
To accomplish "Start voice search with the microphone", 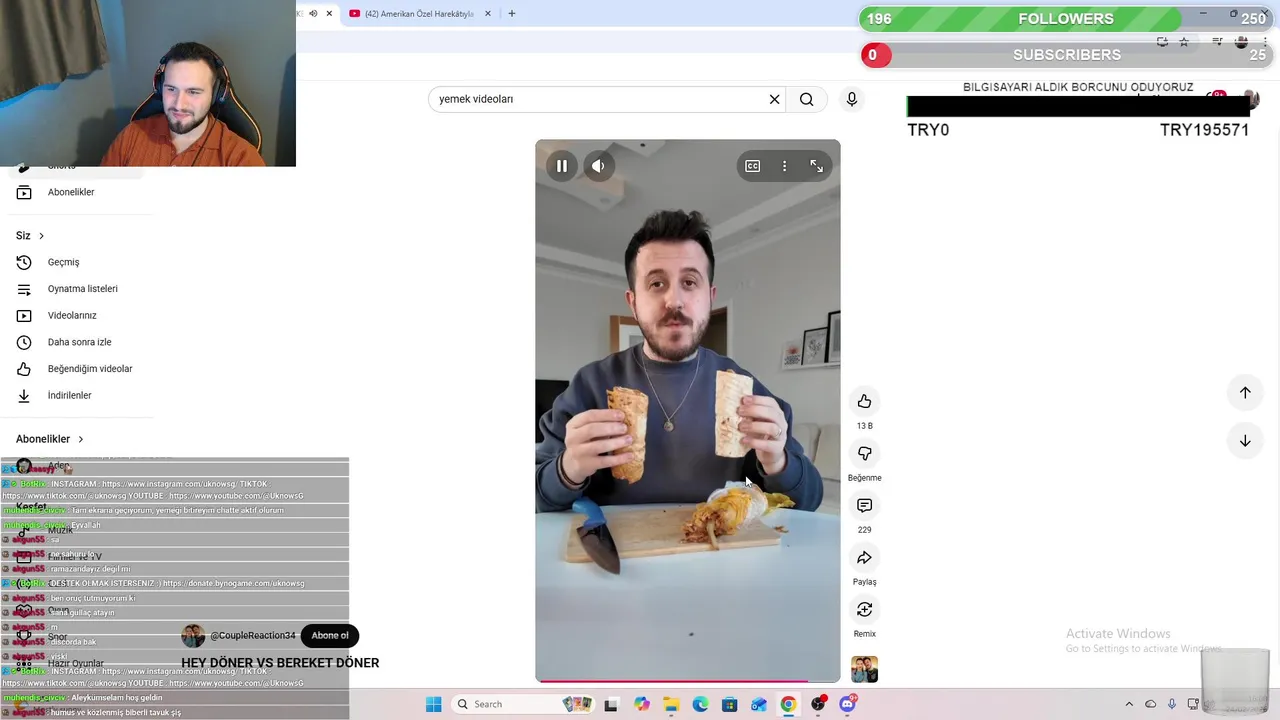I will click(852, 99).
